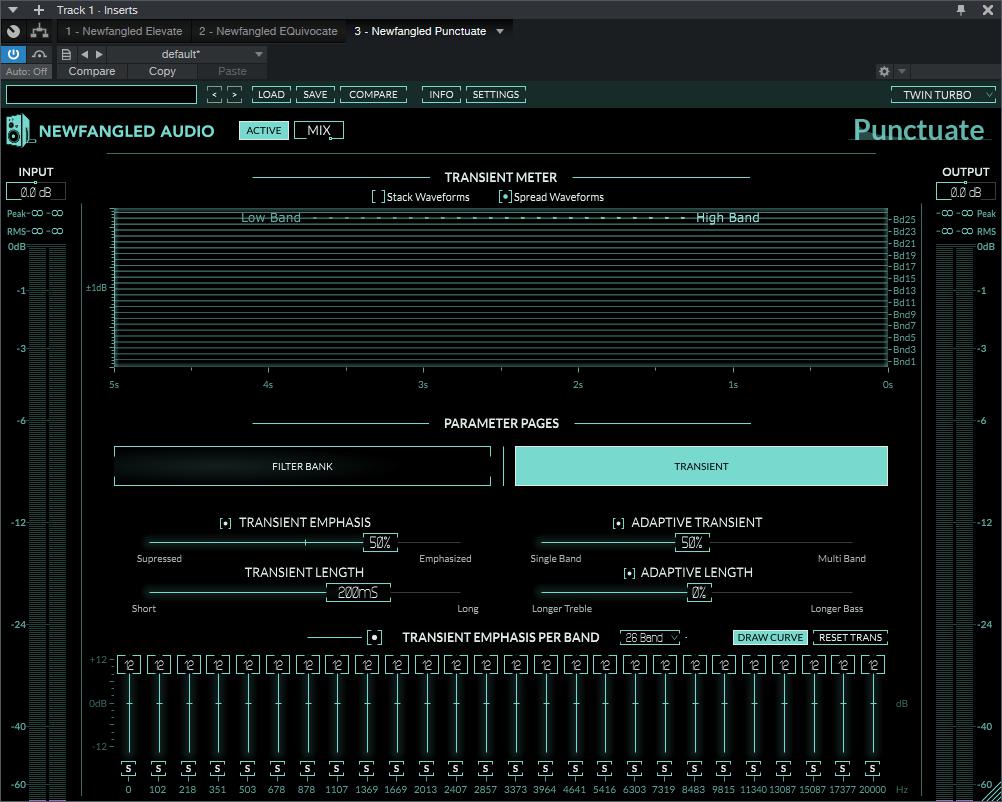The width and height of the screenshot is (1002, 802).
Task: Solo the 8483 Hz band
Action: (x=693, y=768)
